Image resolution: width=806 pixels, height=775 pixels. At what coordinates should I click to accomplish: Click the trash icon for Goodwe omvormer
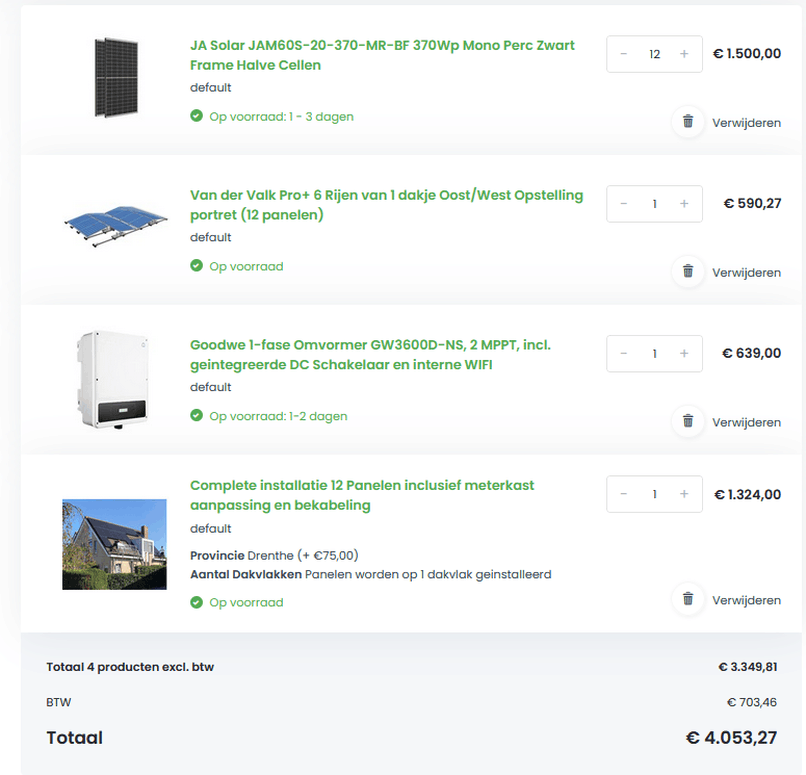point(687,422)
